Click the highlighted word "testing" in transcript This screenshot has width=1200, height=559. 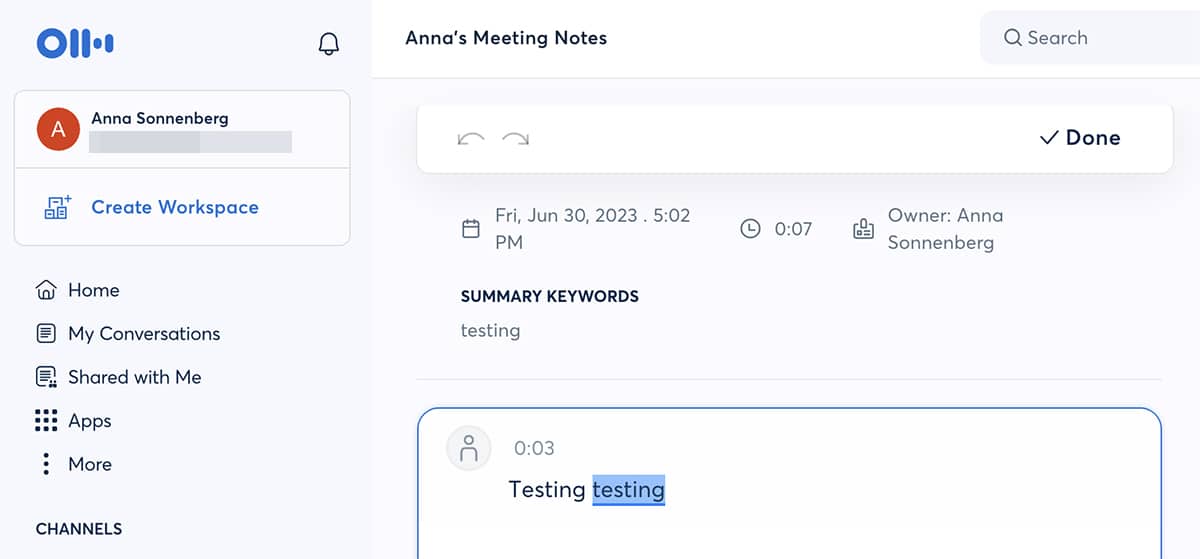(x=628, y=490)
